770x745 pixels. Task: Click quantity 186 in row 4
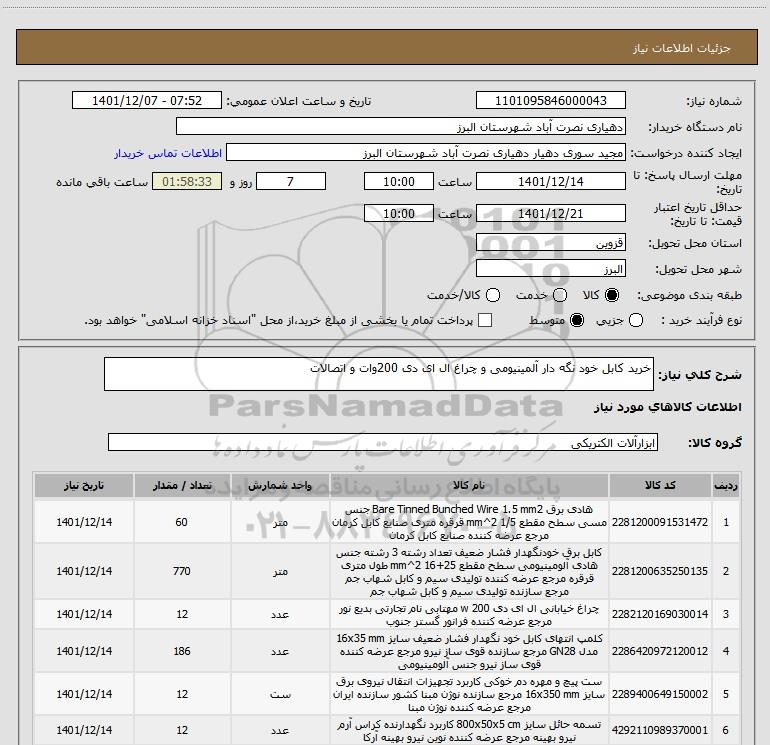coord(182,651)
